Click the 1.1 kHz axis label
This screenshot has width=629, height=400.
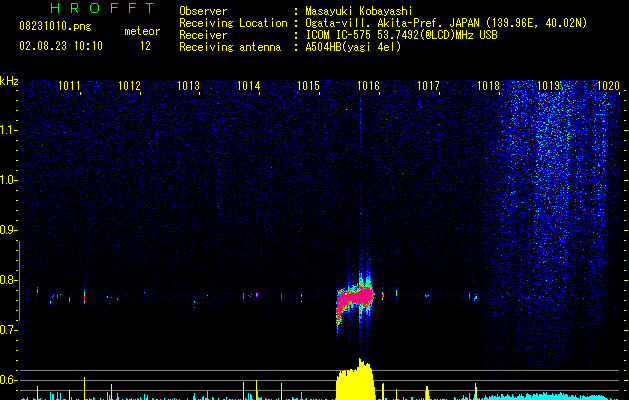(9, 130)
